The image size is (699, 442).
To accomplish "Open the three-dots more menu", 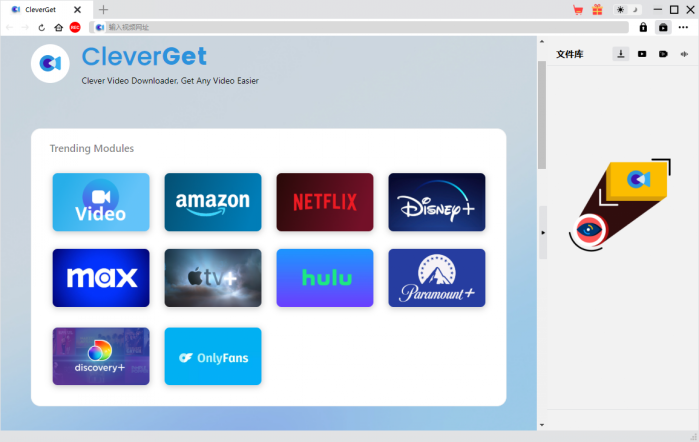I will pos(683,27).
